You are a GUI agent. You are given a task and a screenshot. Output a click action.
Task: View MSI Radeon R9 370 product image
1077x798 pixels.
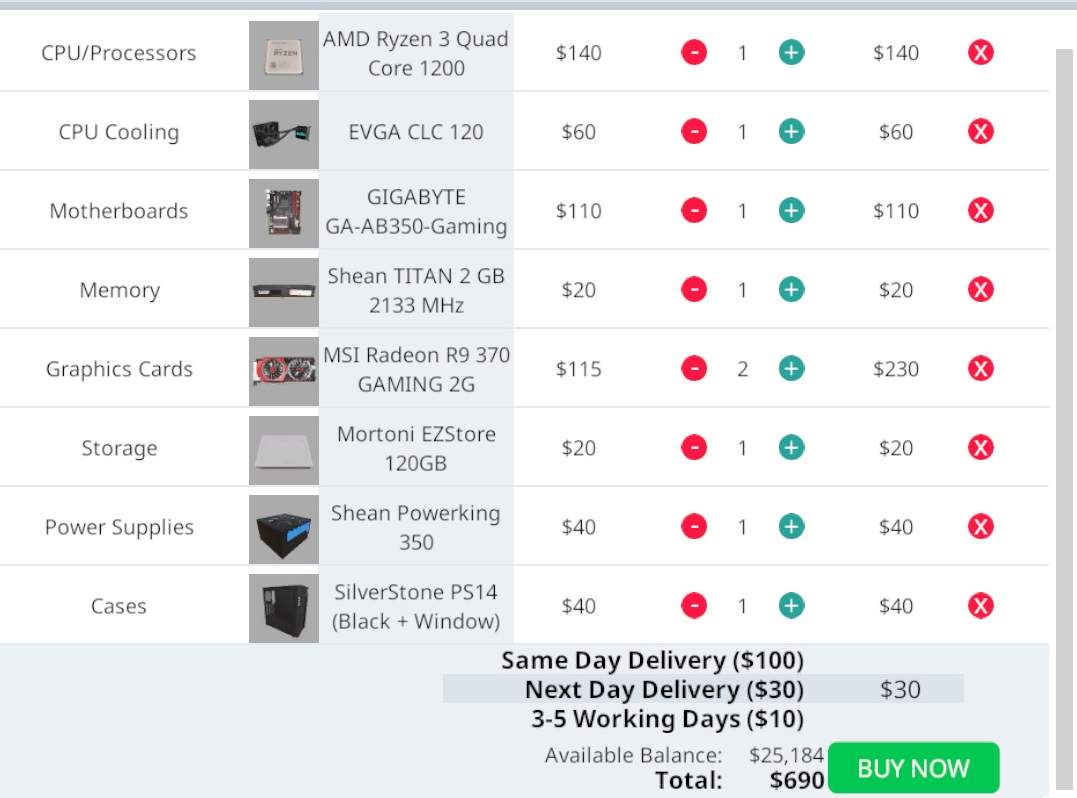[284, 371]
